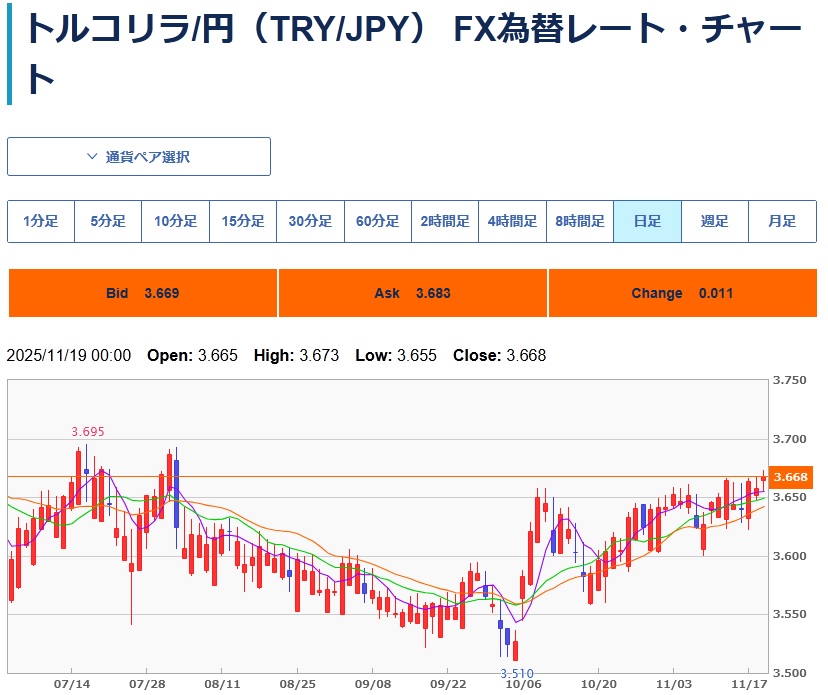
Task: Choose the 8時間足 interval
Action: (580, 222)
